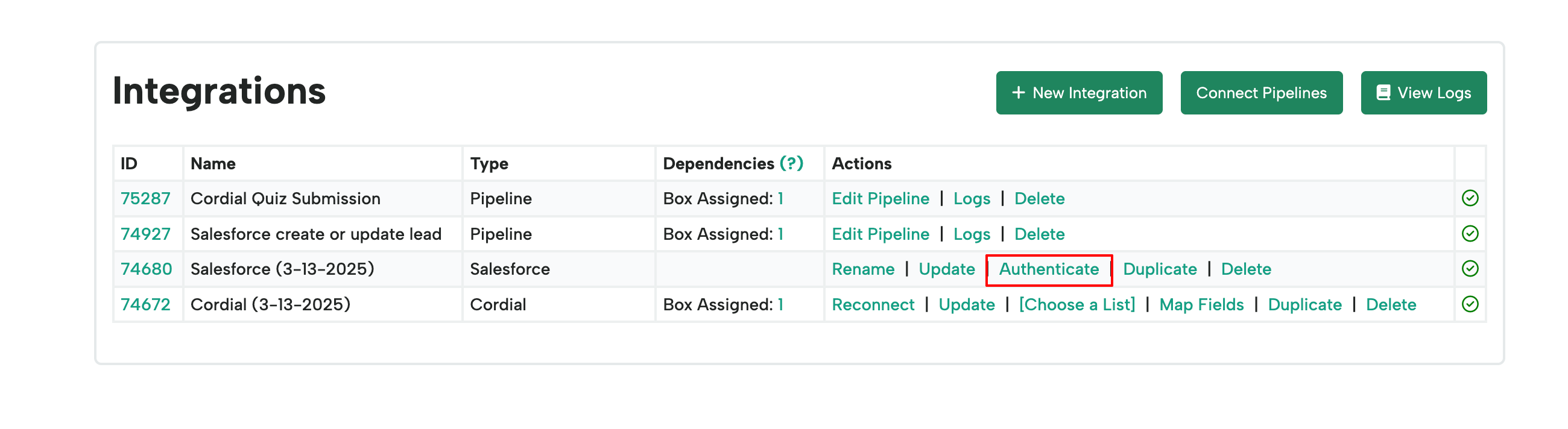Update the Salesforce (3-13-2025) integration
The image size is (1568, 429).
946,269
